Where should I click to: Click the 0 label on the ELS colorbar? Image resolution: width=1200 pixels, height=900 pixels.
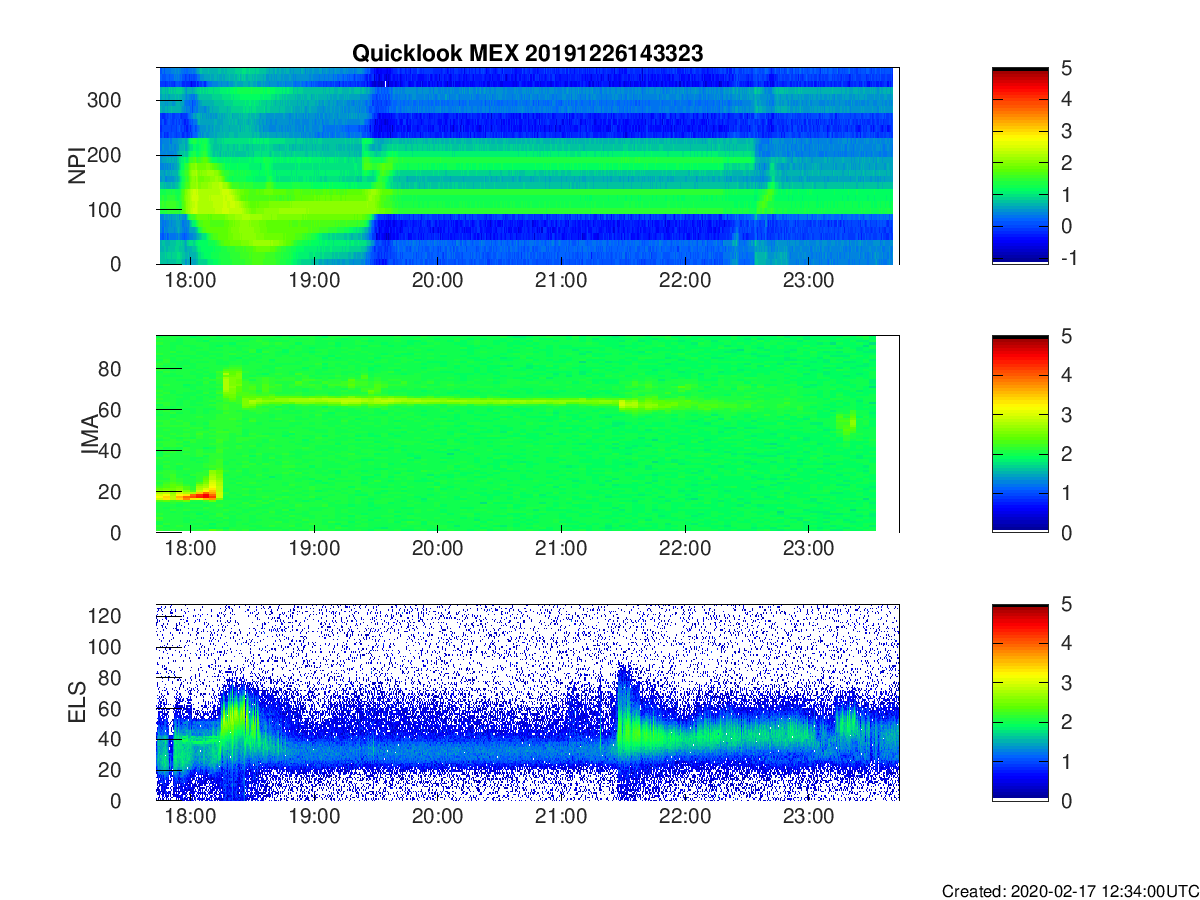(1065, 800)
